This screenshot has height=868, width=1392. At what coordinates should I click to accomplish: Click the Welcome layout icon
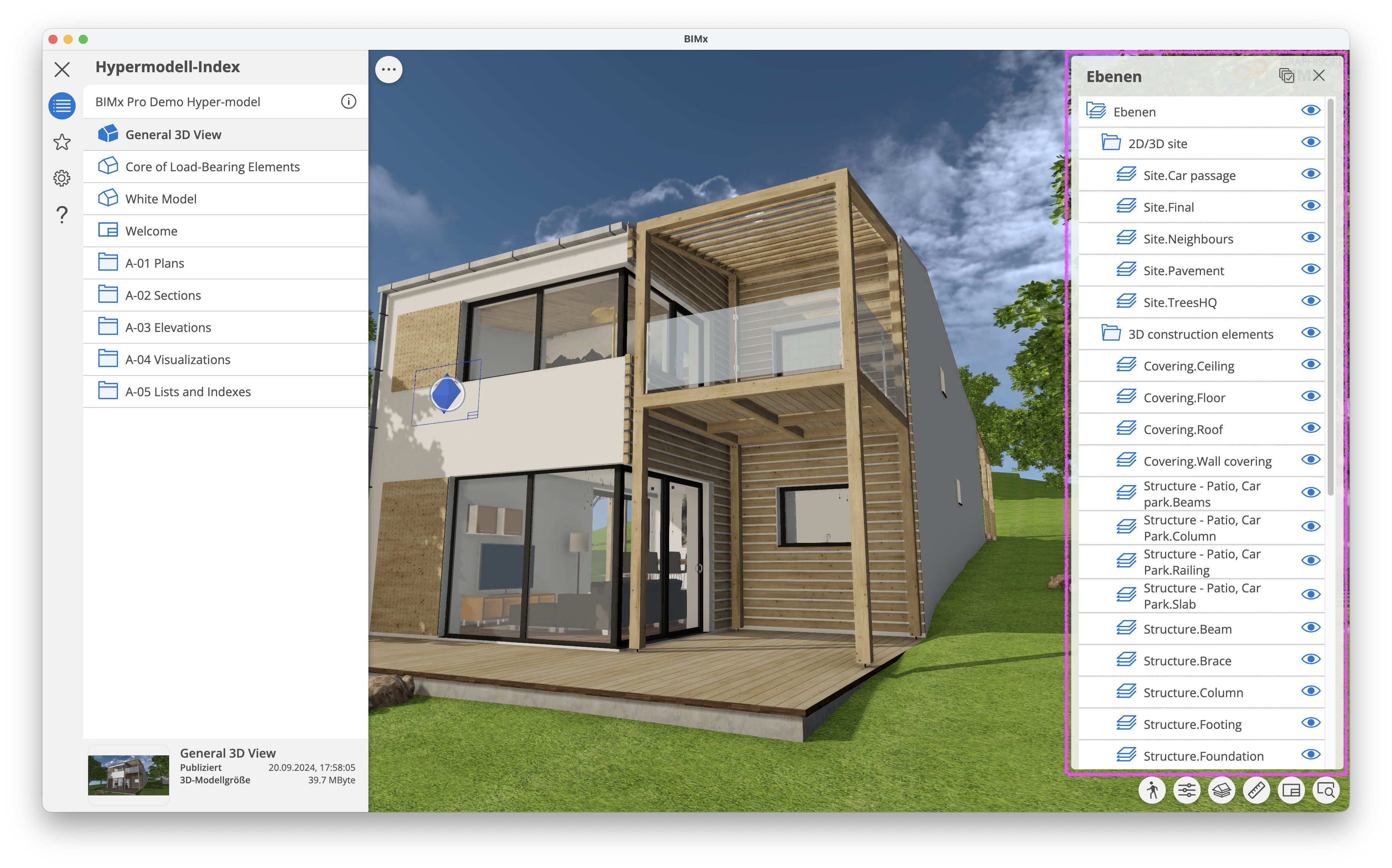(108, 230)
